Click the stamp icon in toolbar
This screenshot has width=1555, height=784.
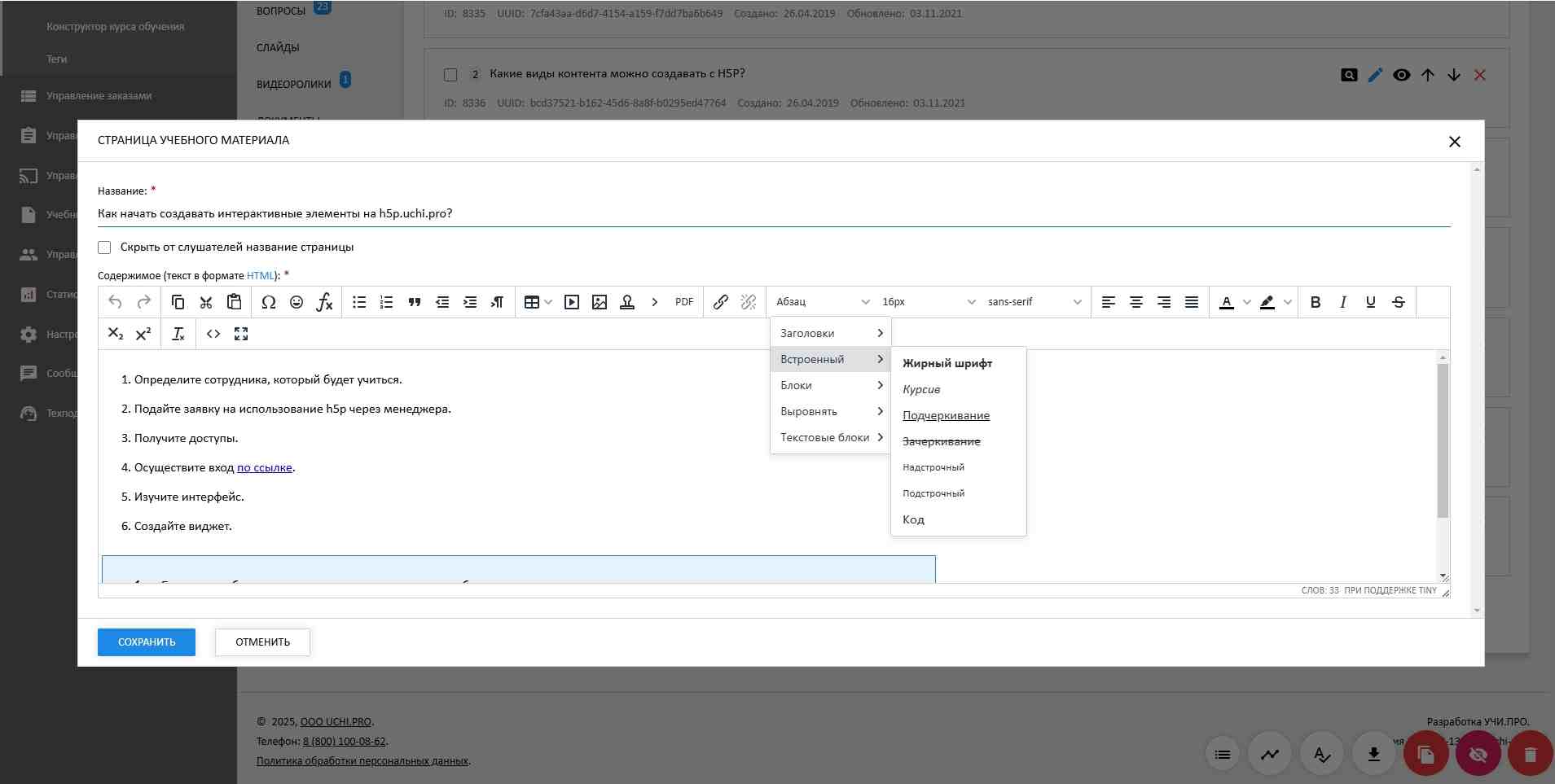click(627, 302)
